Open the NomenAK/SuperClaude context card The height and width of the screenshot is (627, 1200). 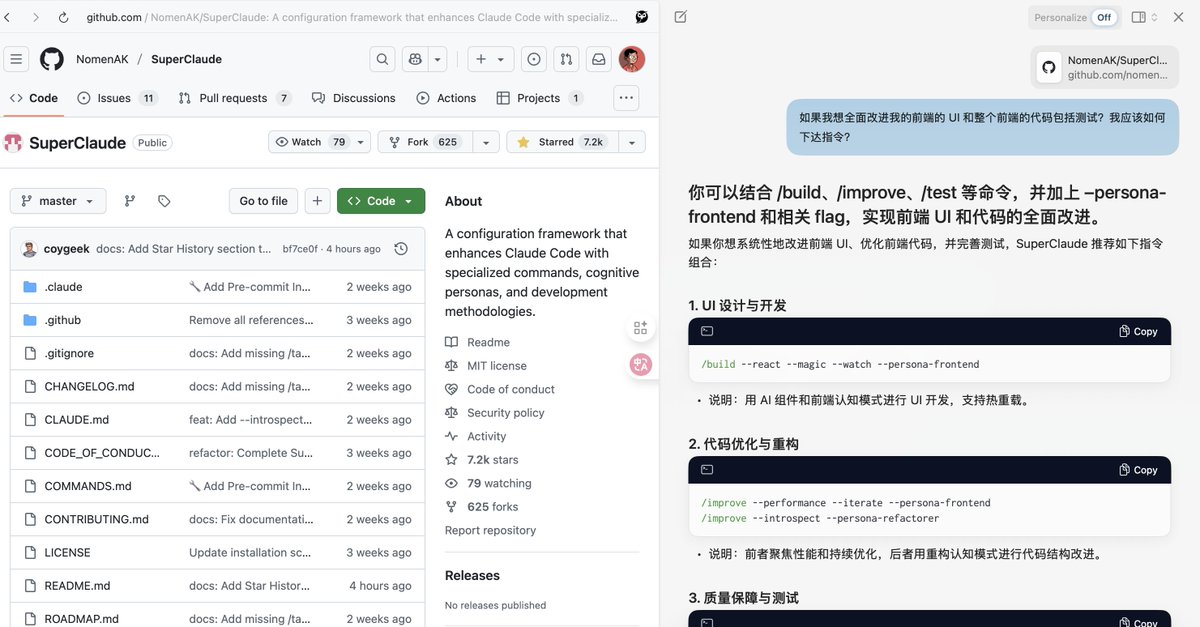tap(1105, 67)
